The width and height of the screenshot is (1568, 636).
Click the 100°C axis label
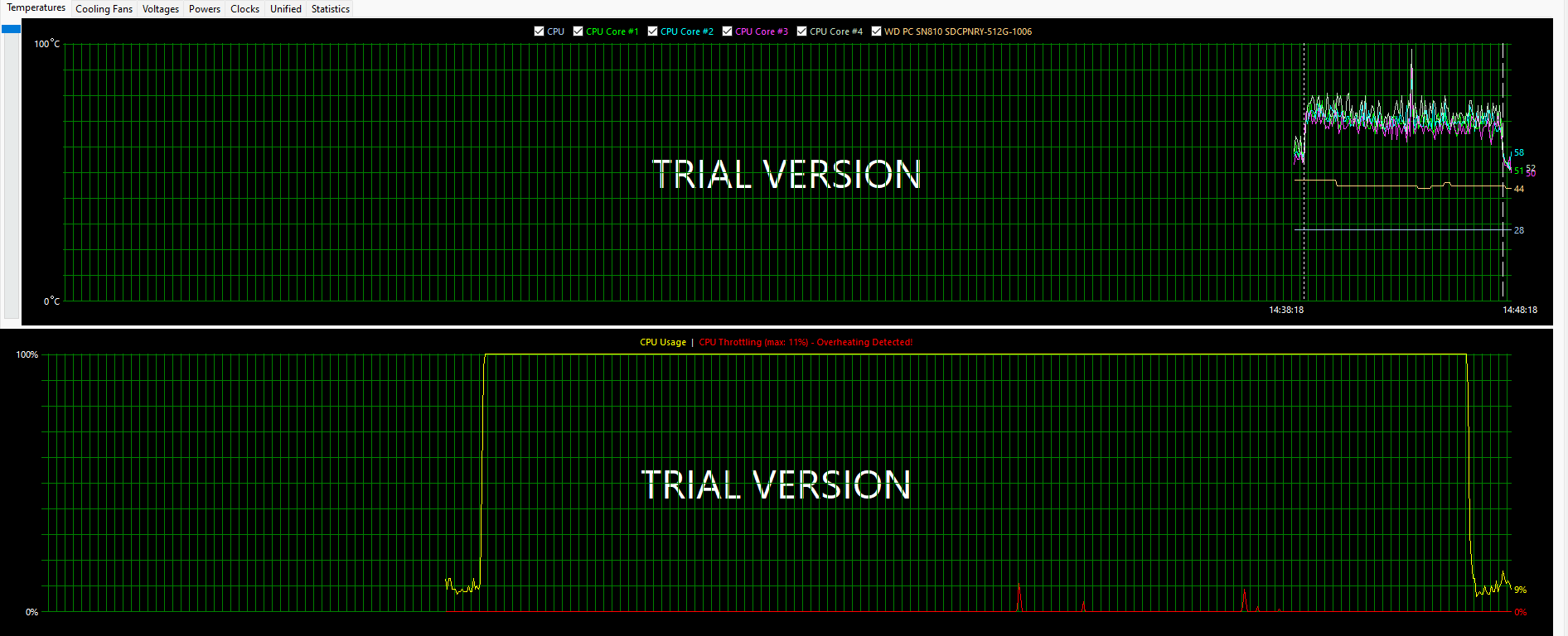point(46,44)
